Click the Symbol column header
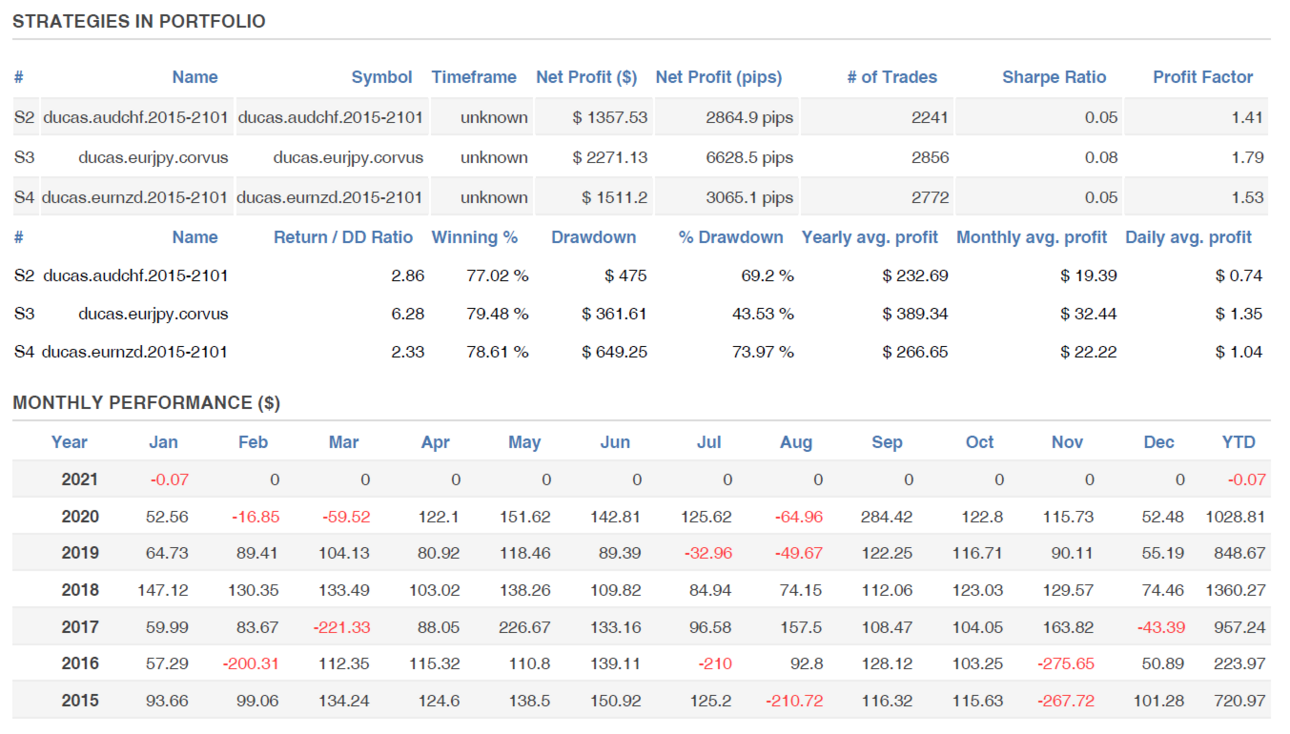This screenshot has width=1290, height=734. pyautogui.click(x=382, y=77)
